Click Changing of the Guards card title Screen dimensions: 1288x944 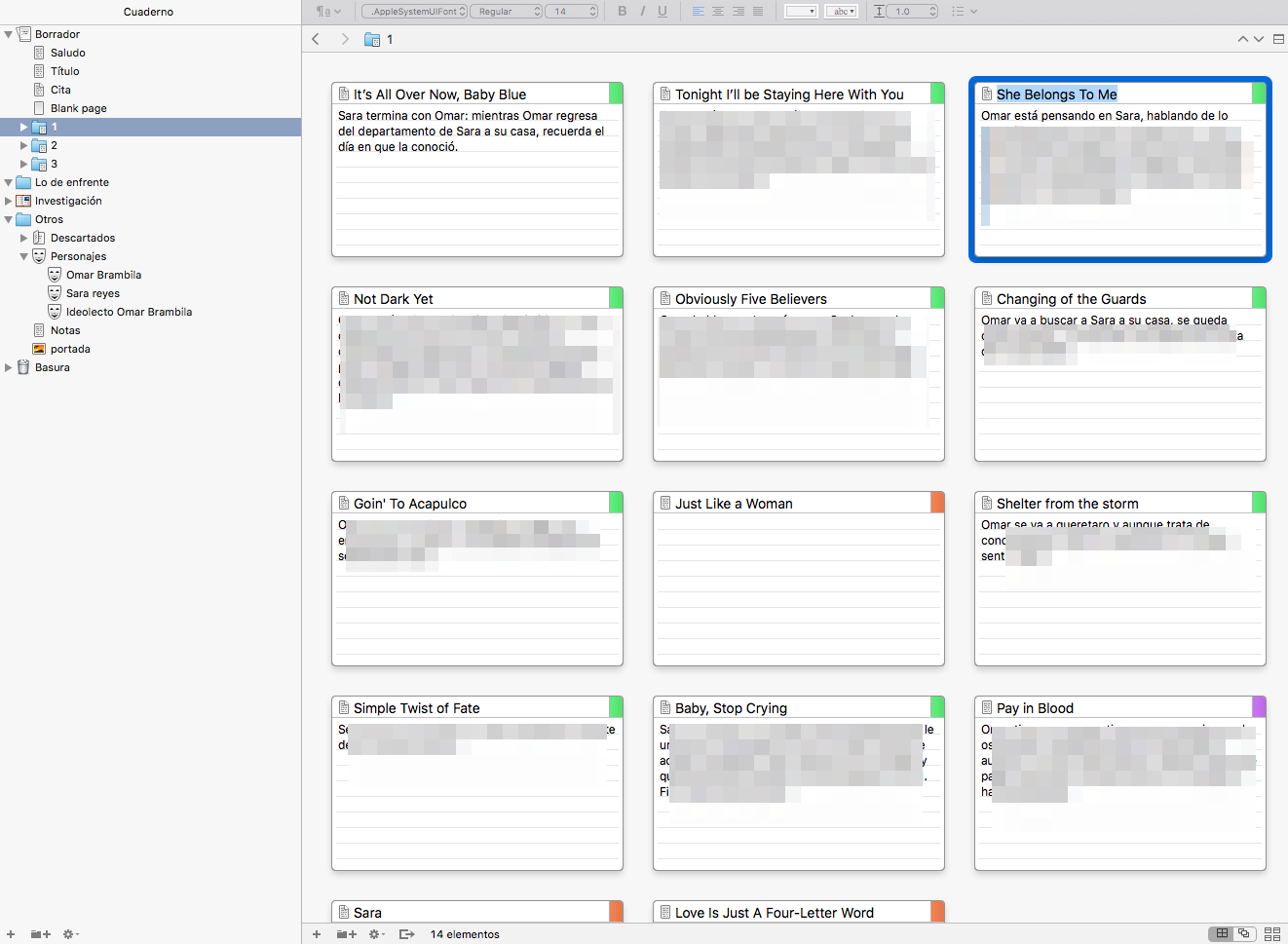click(x=1072, y=299)
